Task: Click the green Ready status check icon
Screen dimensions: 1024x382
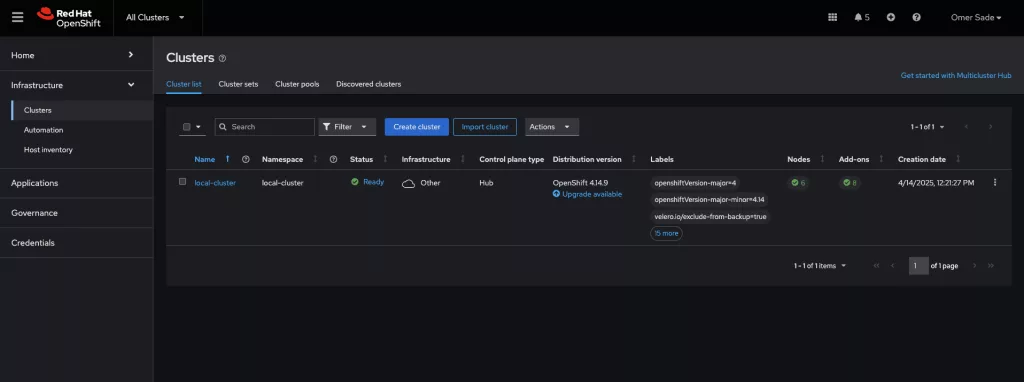Action: (355, 182)
